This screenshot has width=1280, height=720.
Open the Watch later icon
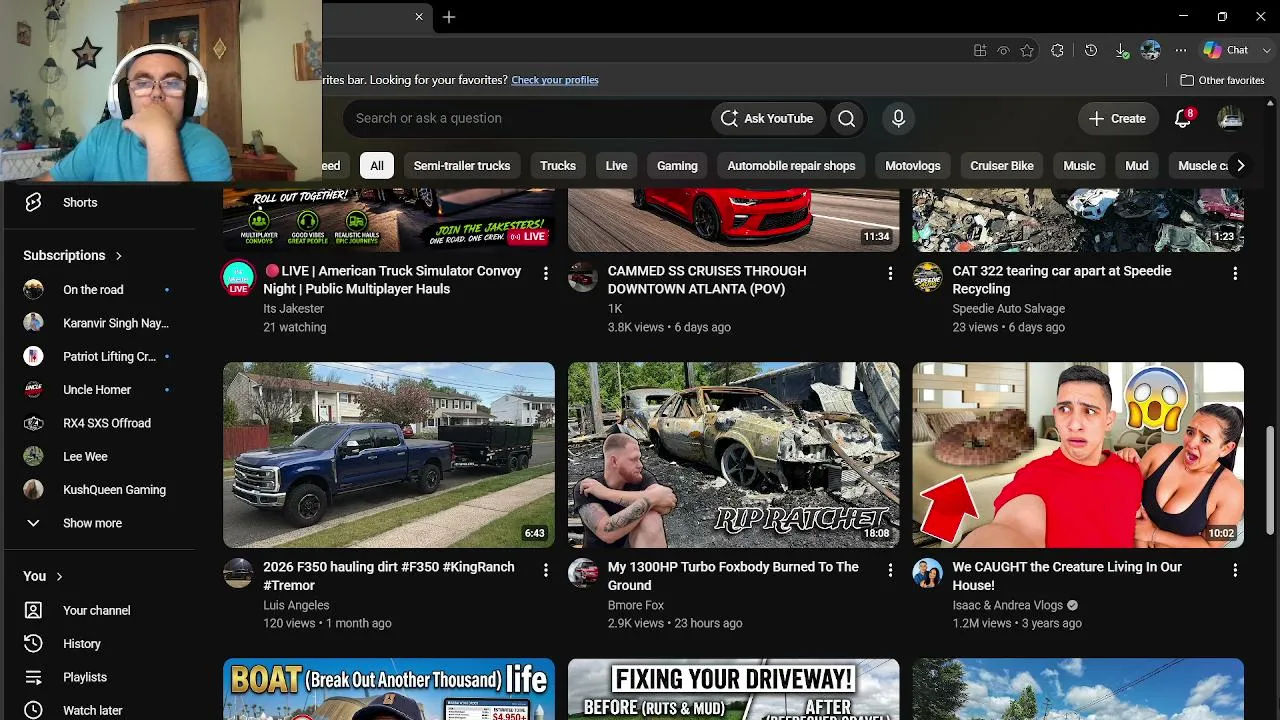pos(33,710)
